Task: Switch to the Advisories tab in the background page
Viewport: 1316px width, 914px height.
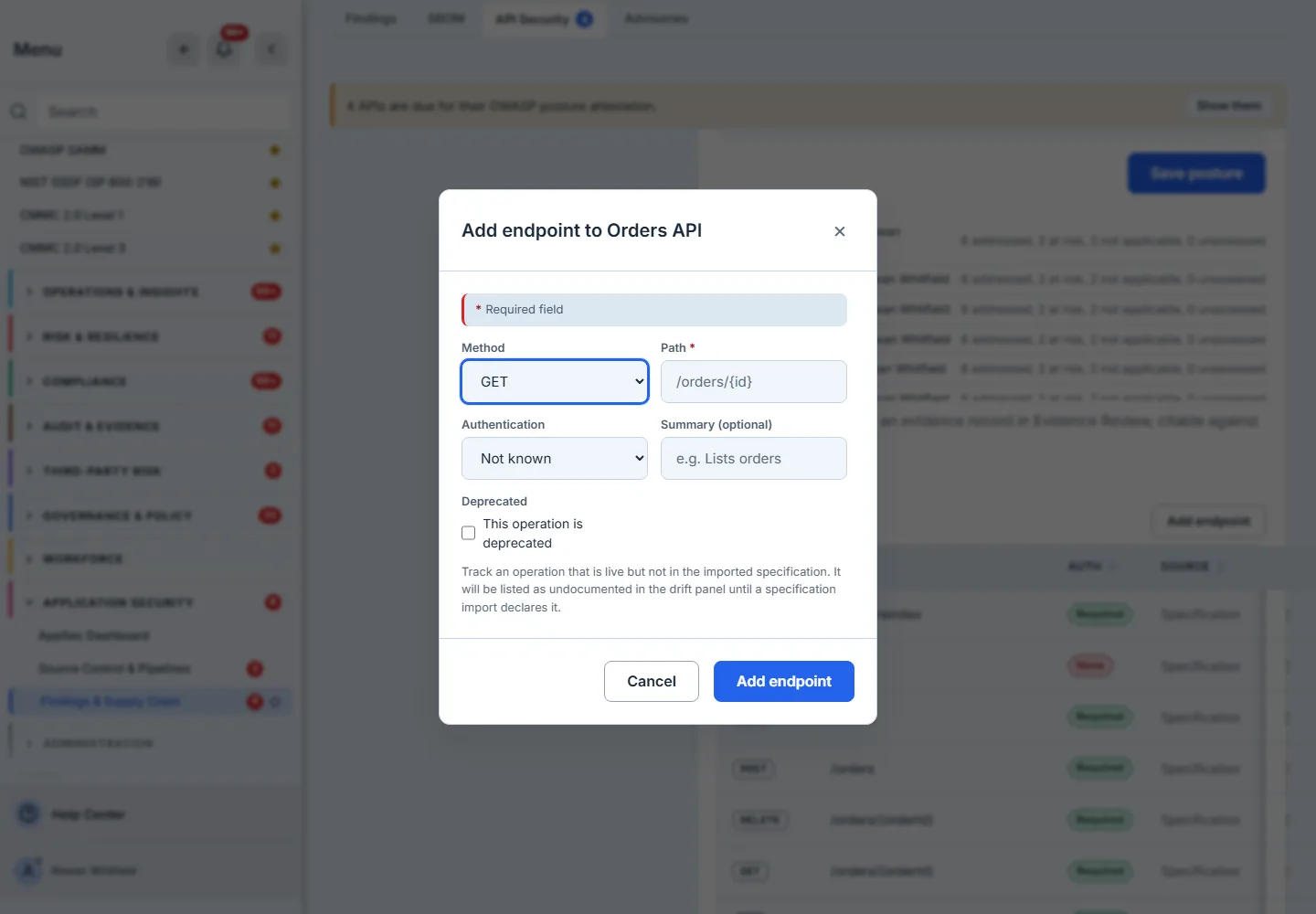Action: tap(656, 18)
